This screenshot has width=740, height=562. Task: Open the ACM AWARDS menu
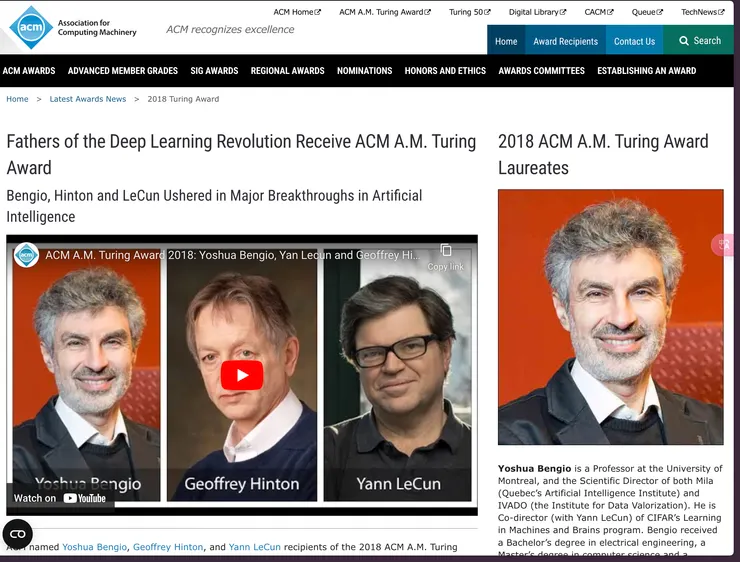click(x=29, y=71)
